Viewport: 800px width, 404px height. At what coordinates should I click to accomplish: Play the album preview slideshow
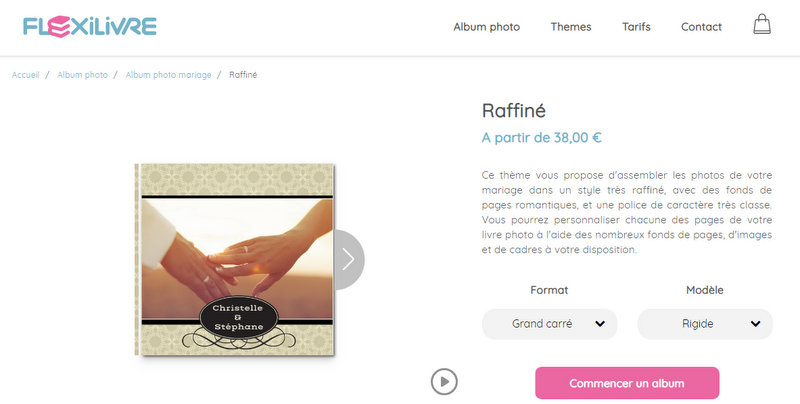pyautogui.click(x=444, y=382)
